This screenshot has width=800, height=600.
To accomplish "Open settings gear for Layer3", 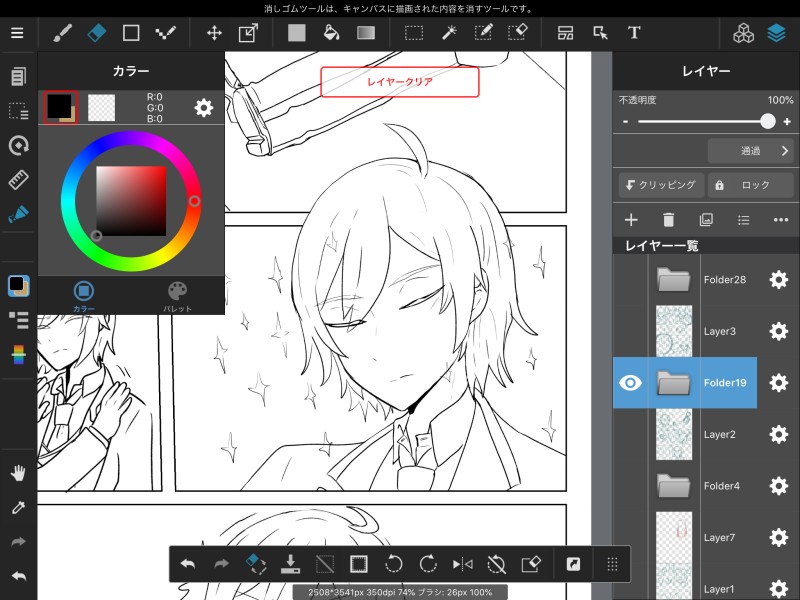I will (779, 331).
